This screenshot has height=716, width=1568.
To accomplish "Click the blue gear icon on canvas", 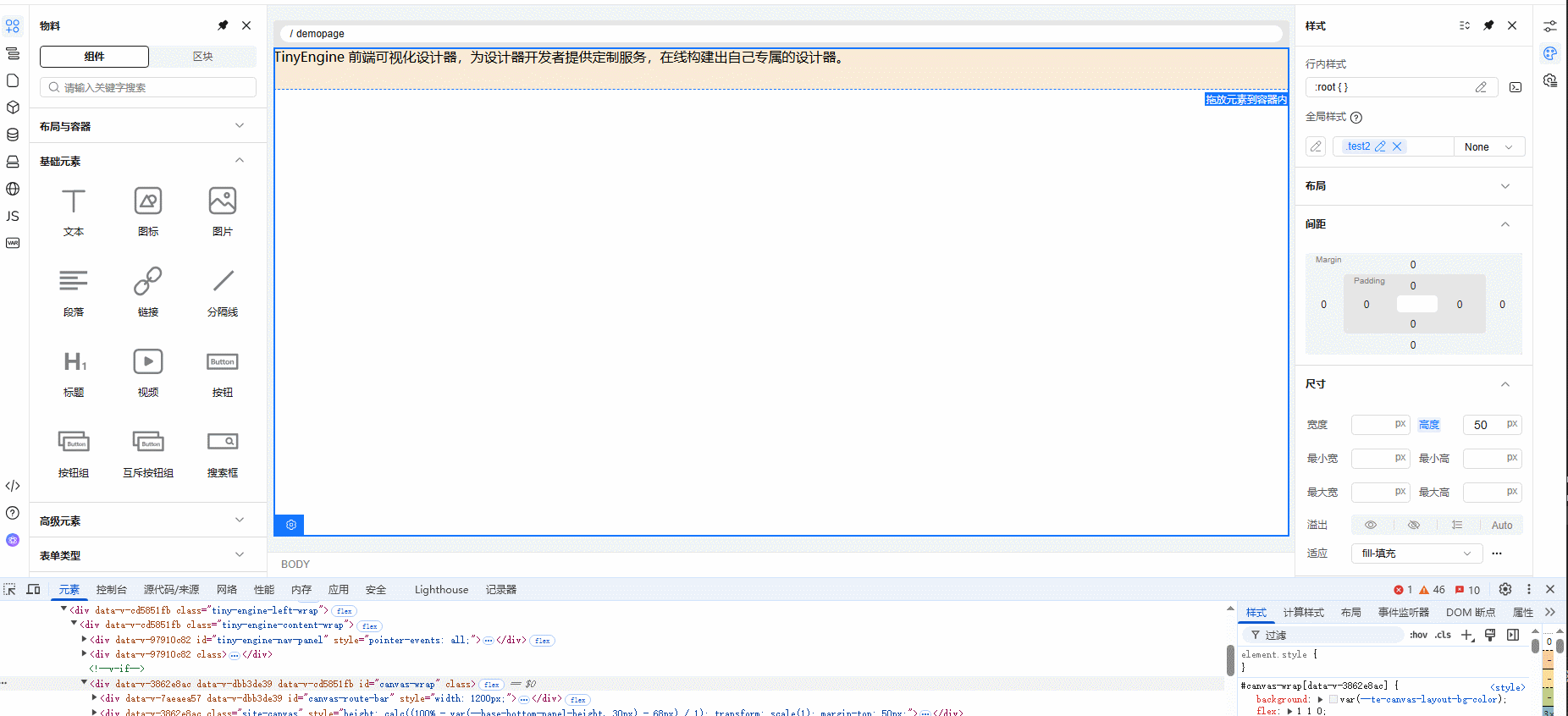I will (290, 525).
